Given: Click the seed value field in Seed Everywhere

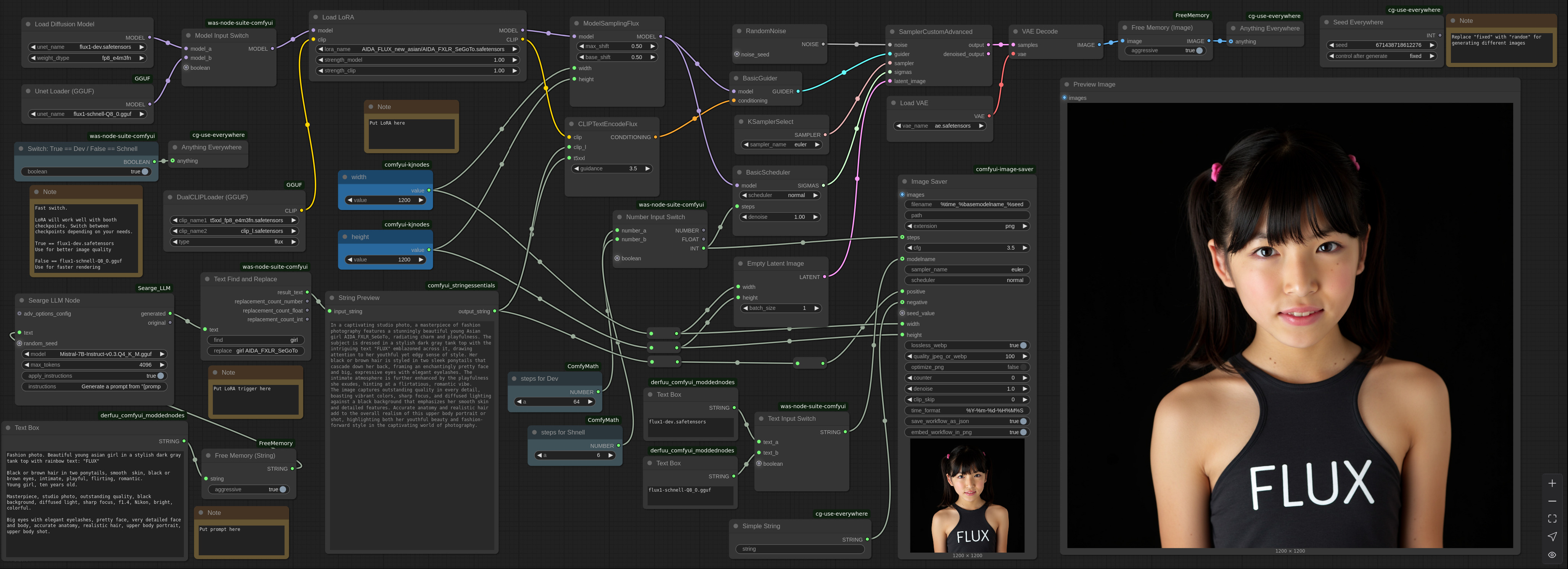Looking at the screenshot, I should coord(1382,45).
